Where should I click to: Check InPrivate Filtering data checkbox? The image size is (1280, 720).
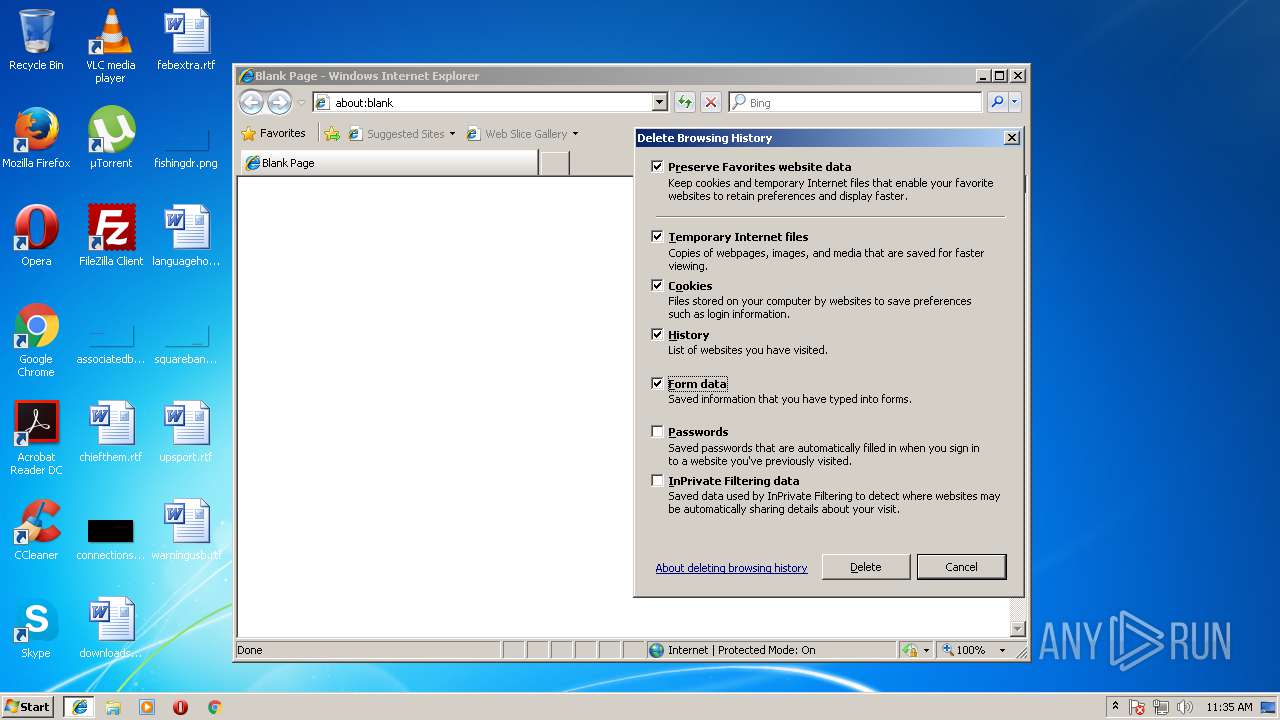[x=657, y=481]
